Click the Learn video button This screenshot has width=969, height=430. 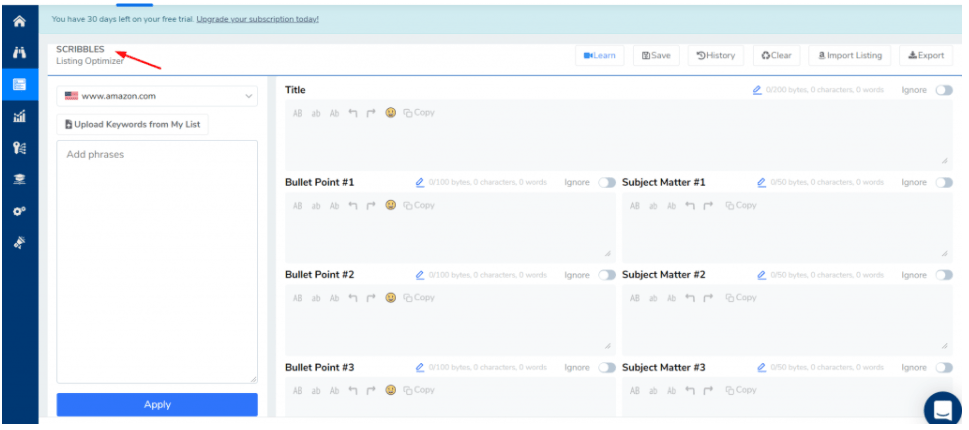point(599,56)
